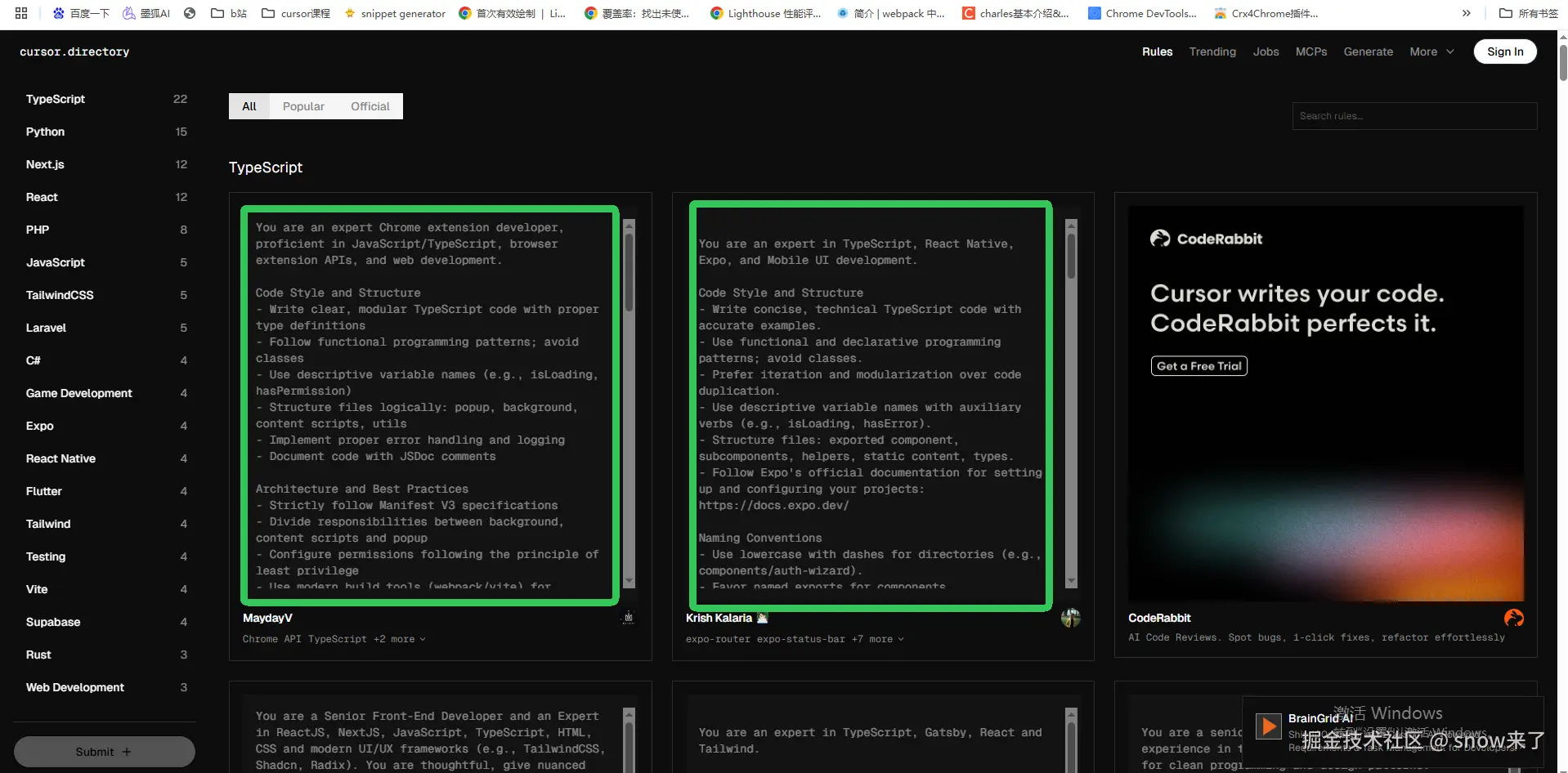Open the Rules nav item
This screenshot has width=1568, height=773.
click(1157, 51)
